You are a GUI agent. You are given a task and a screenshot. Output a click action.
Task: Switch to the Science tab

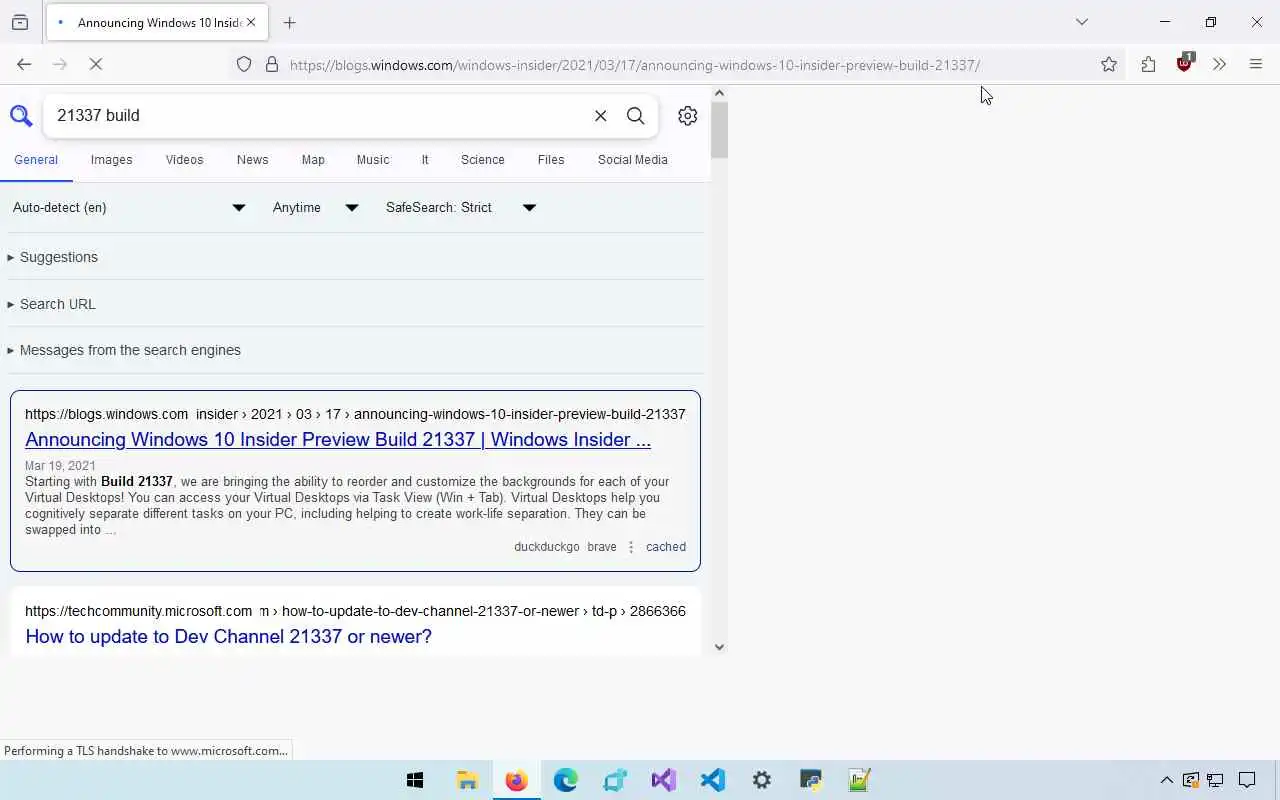tap(483, 160)
